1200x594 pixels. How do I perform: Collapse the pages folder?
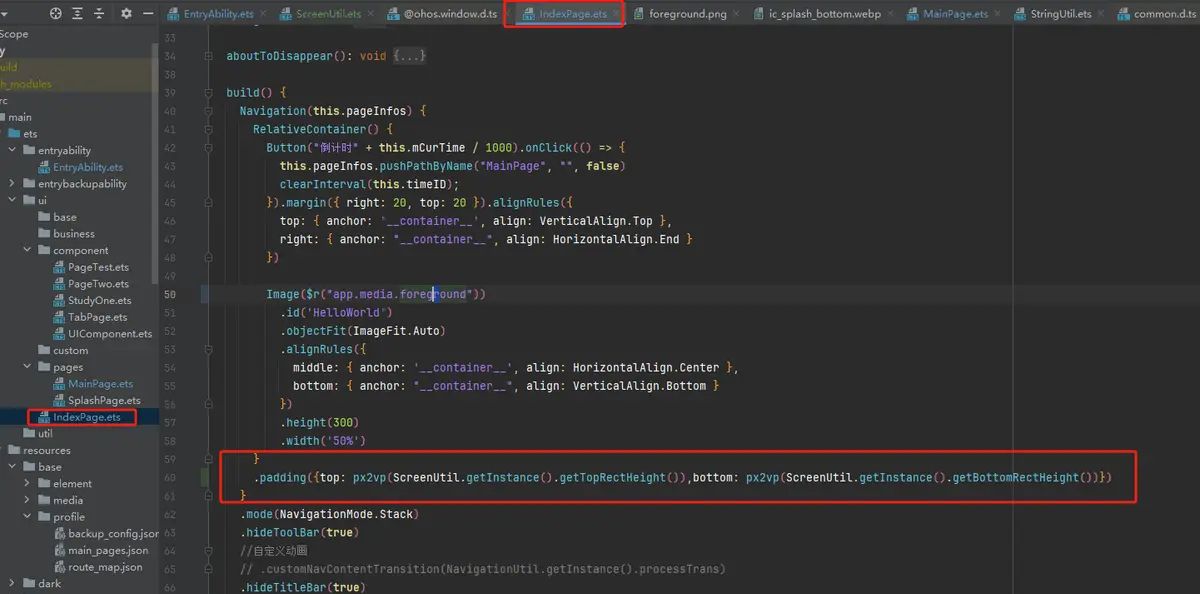(x=27, y=367)
